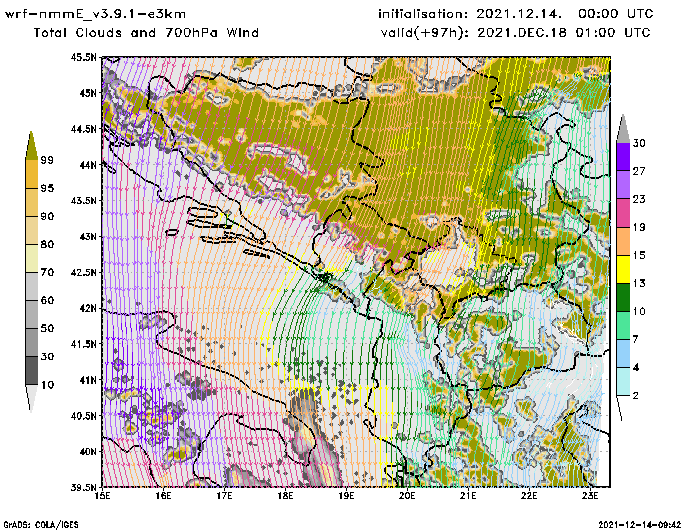The width and height of the screenshot is (700, 530).
Task: Click the 10 value on the cloud legend
Action: (47, 385)
